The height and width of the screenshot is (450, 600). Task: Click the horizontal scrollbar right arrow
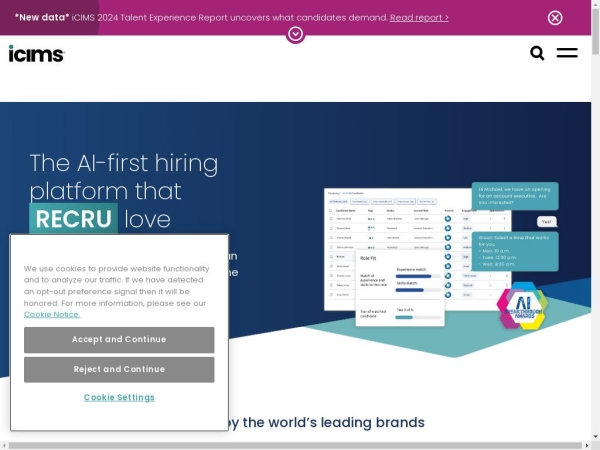click(587, 446)
